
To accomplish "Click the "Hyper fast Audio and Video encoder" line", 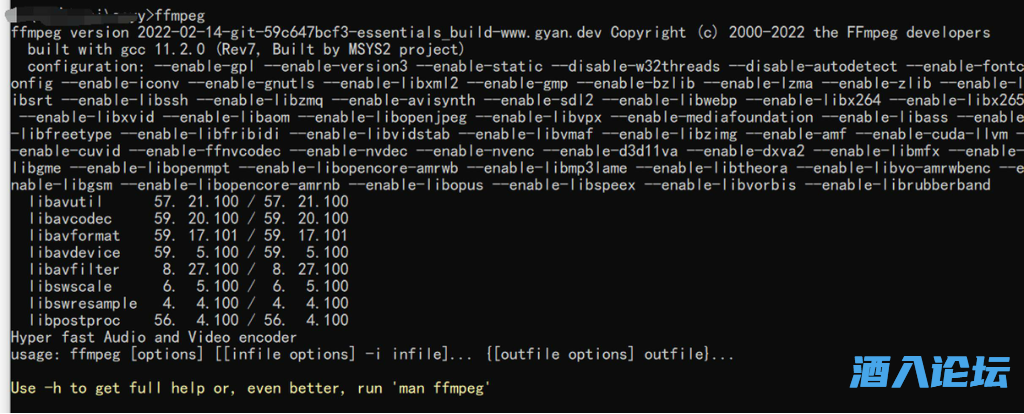I will (153, 337).
